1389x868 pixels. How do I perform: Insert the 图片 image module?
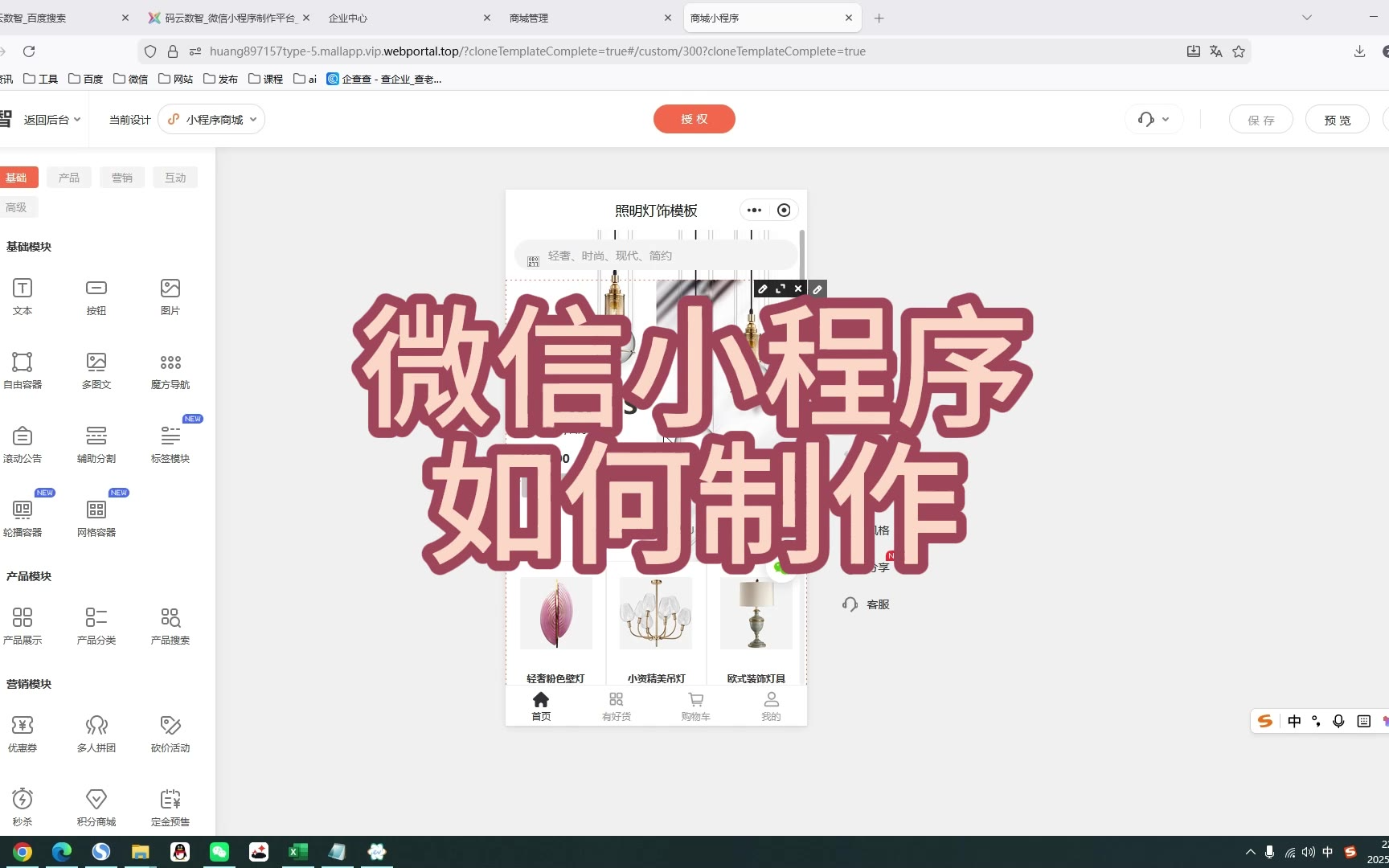[170, 296]
